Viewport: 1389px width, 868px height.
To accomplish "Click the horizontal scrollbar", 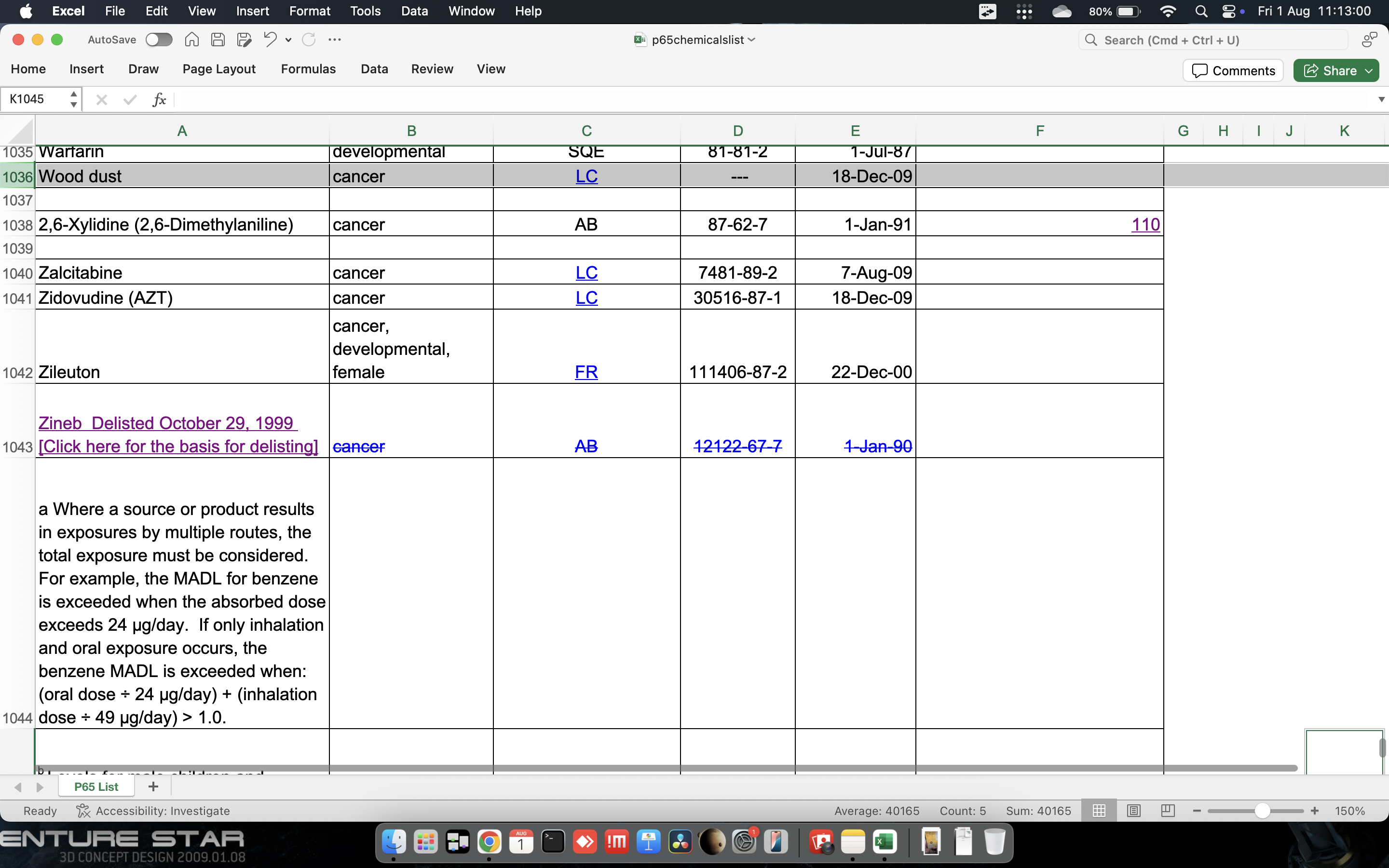I will point(666,768).
